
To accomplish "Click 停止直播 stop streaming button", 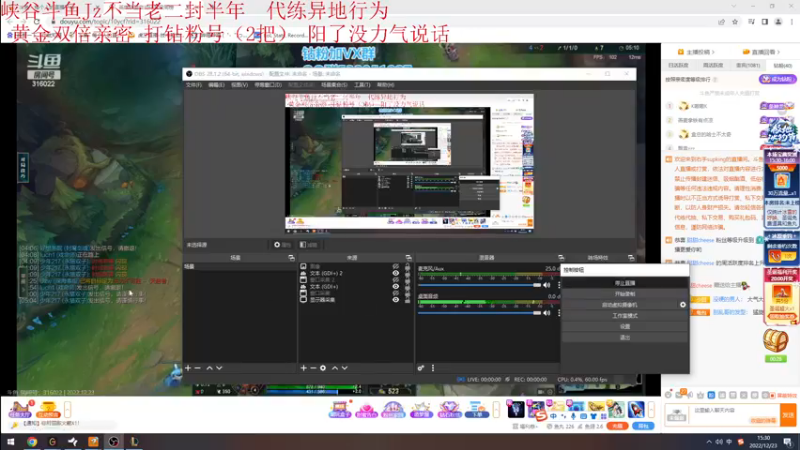I will 625,283.
